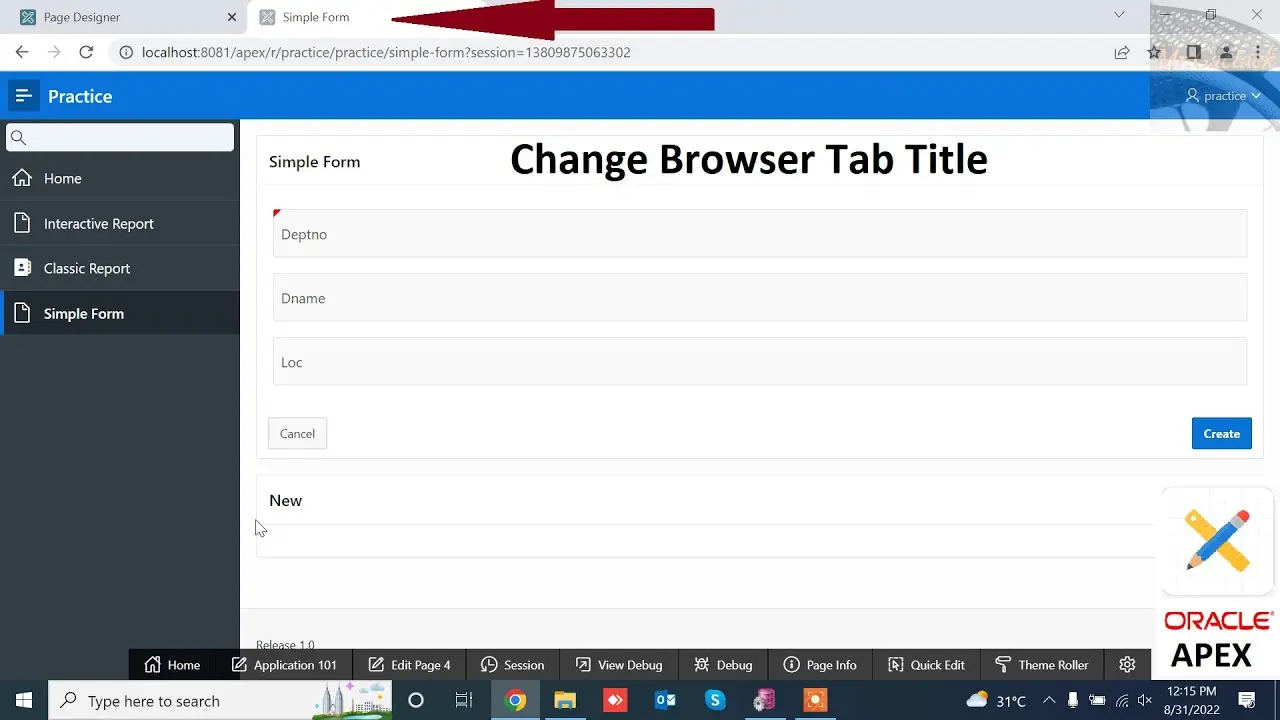This screenshot has height=720, width=1280.
Task: Focus the Deptno input field
Action: click(760, 234)
